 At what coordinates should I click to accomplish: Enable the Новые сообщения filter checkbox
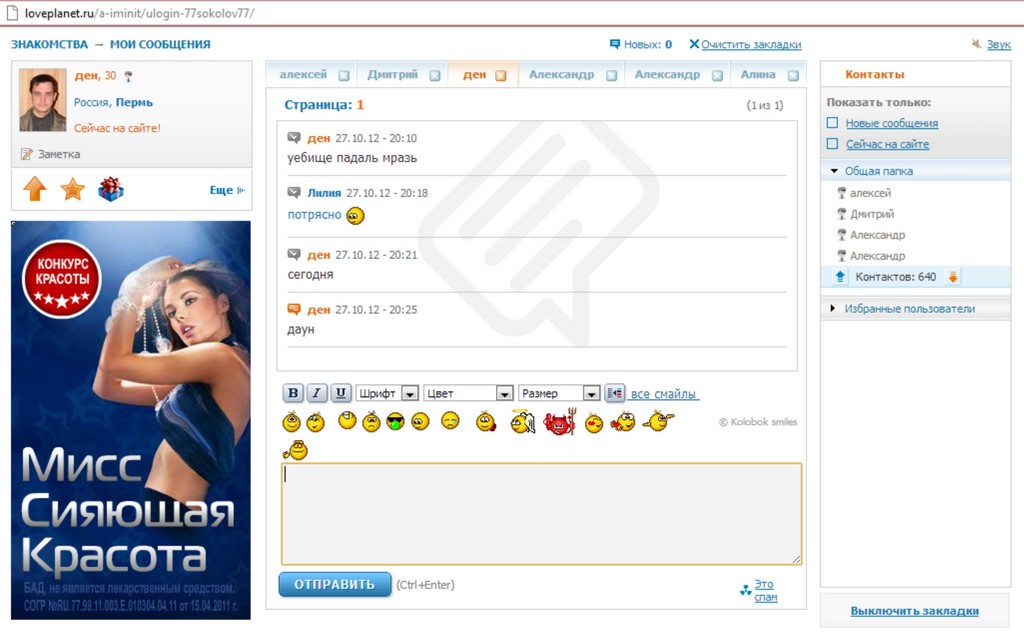(x=832, y=123)
